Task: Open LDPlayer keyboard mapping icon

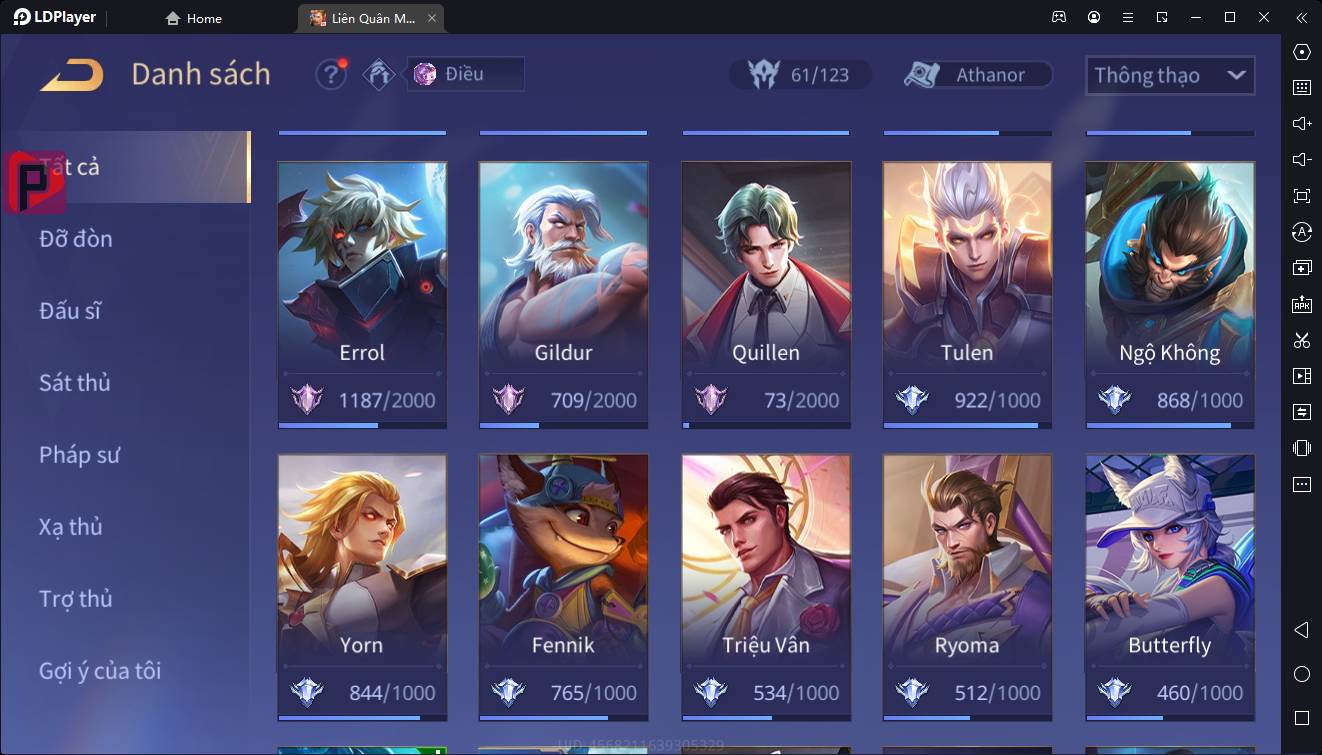Action: pyautogui.click(x=1301, y=87)
